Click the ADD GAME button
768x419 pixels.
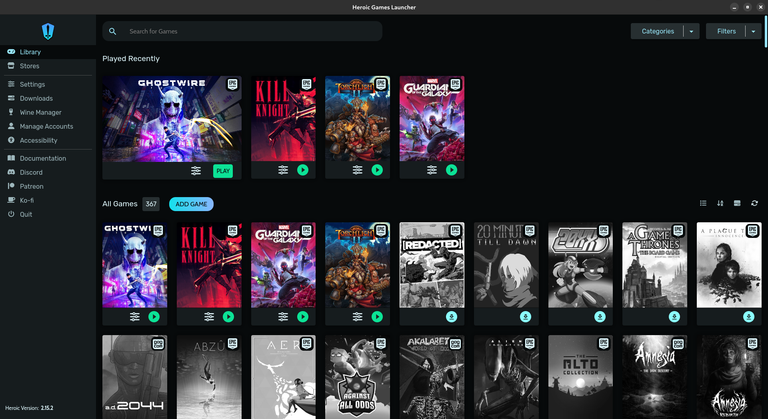tap(191, 204)
